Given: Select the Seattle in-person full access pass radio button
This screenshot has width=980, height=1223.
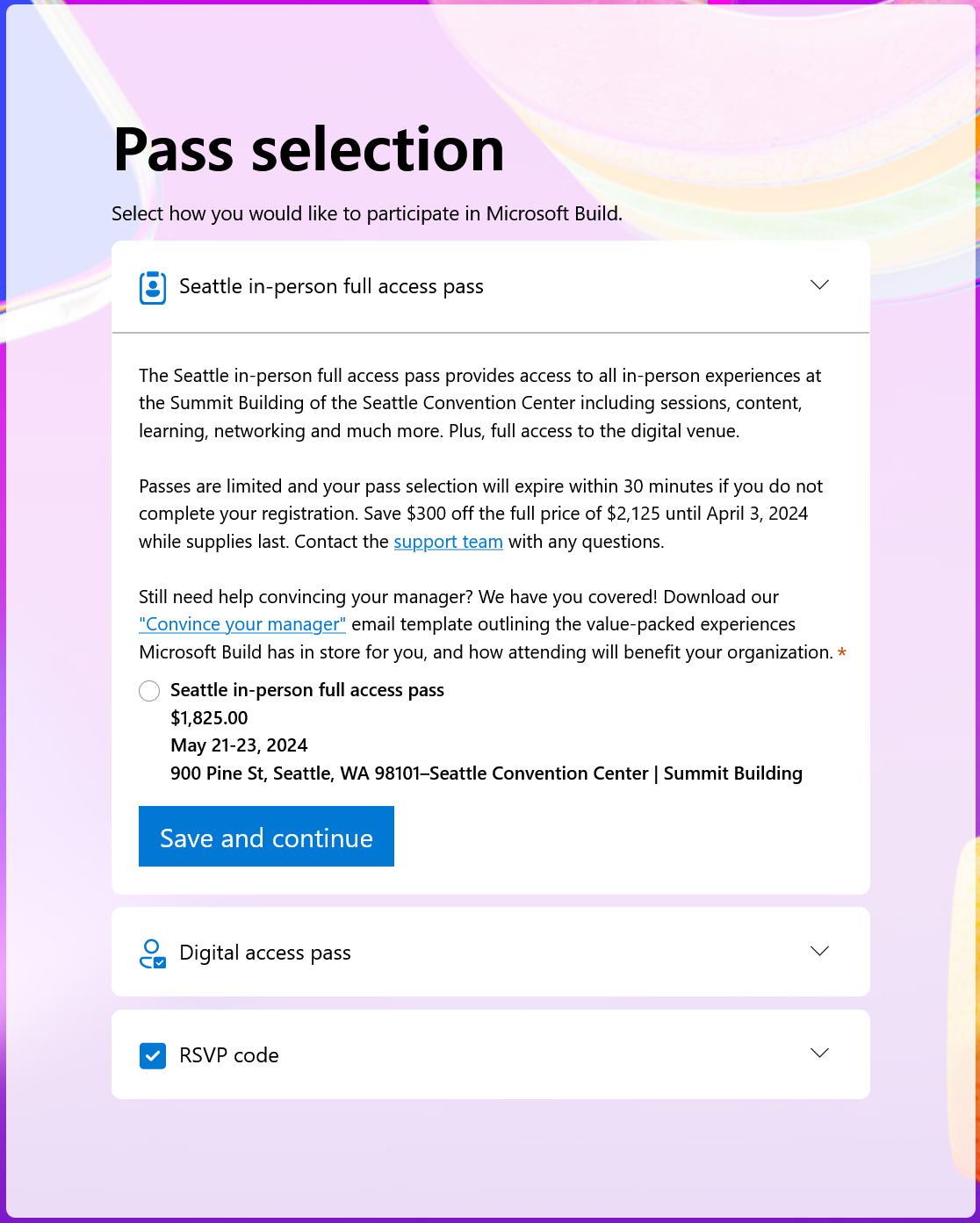Looking at the screenshot, I should tap(149, 691).
